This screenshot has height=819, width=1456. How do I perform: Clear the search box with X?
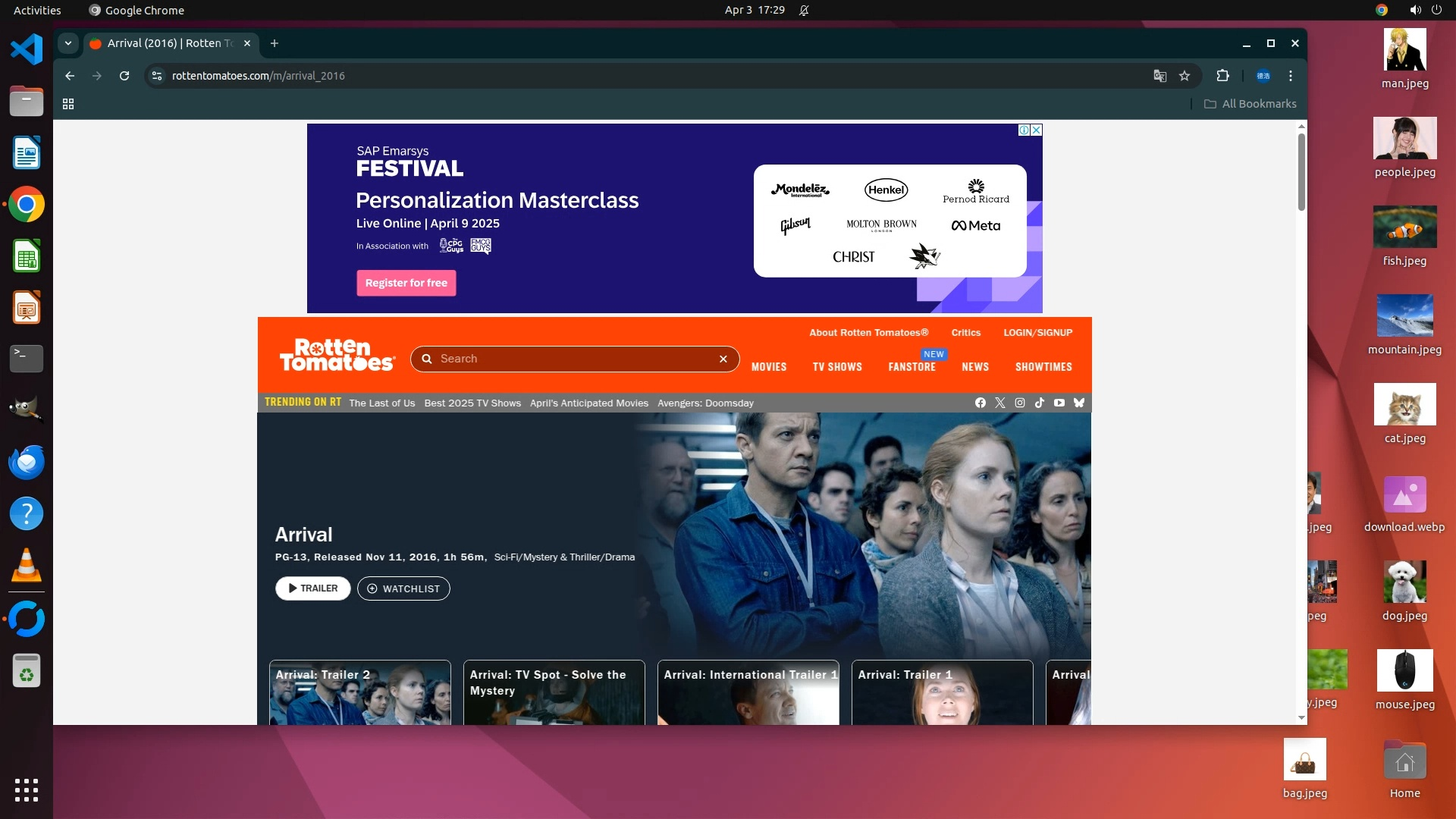pos(723,359)
